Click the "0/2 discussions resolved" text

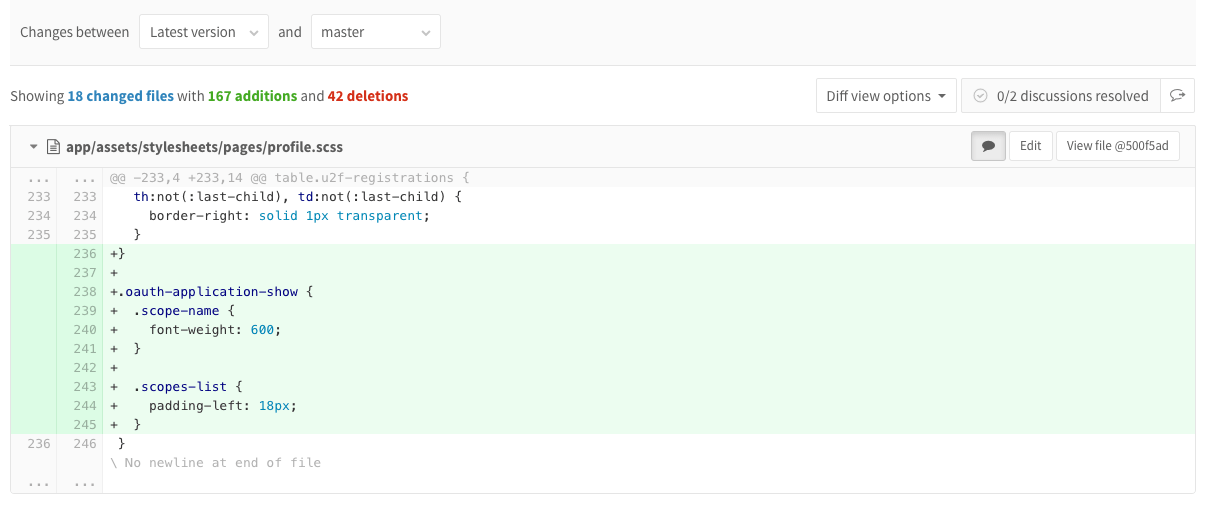tap(1072, 96)
